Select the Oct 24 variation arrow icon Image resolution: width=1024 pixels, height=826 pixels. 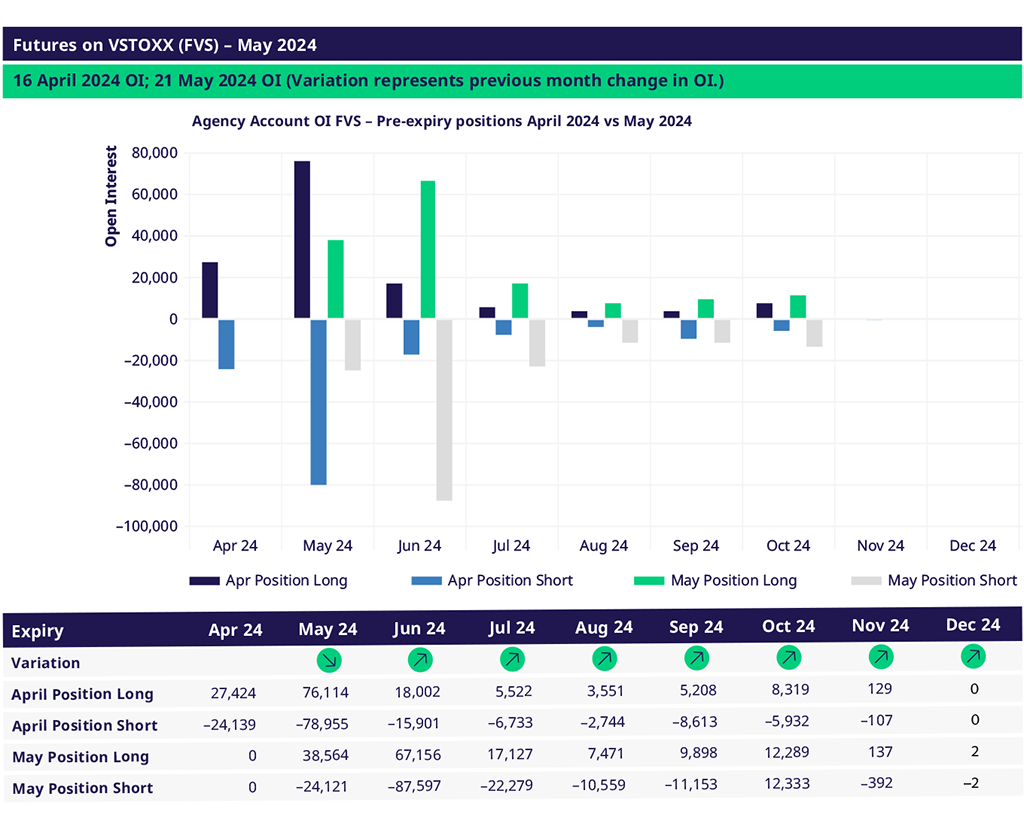[x=788, y=658]
